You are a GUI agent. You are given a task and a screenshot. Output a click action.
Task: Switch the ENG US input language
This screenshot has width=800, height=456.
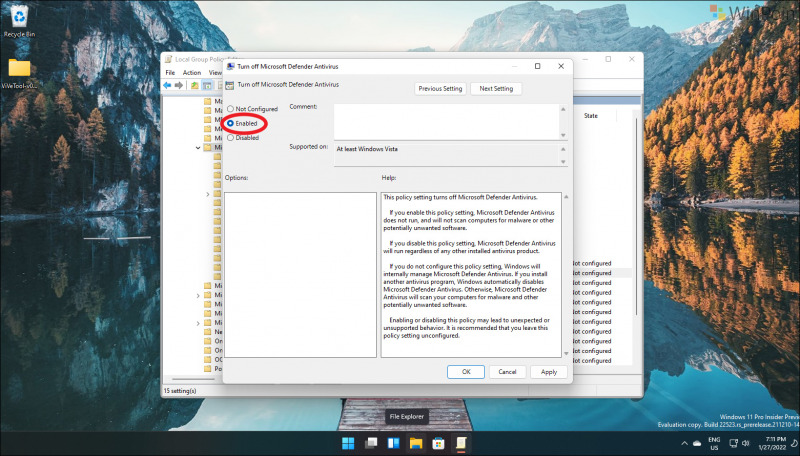(714, 443)
